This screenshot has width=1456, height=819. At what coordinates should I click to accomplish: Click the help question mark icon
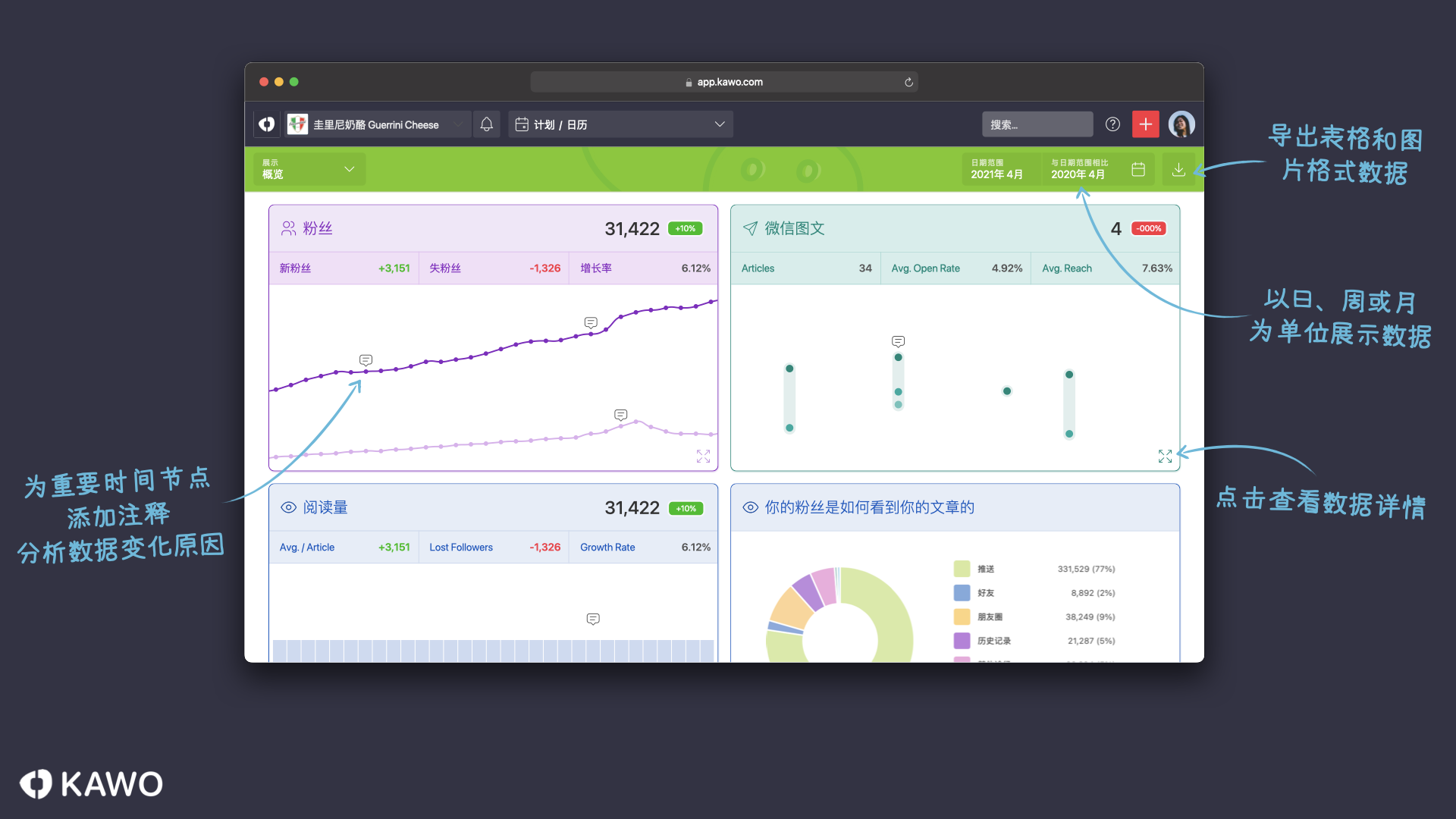point(1112,124)
